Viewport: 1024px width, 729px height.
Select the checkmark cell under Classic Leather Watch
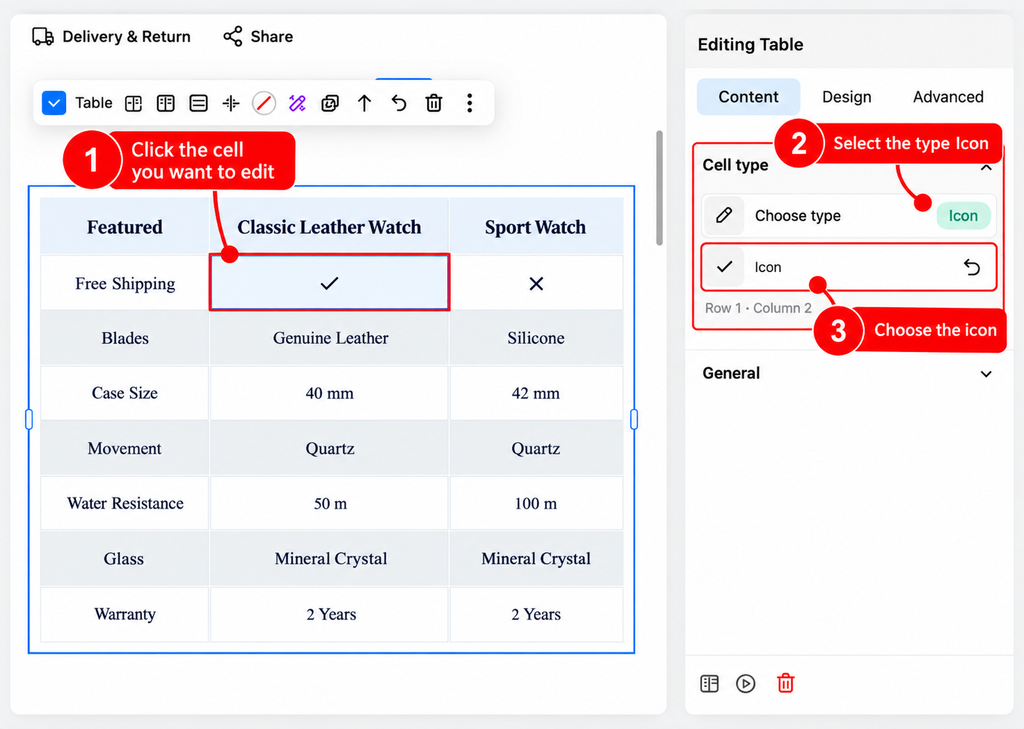329,282
